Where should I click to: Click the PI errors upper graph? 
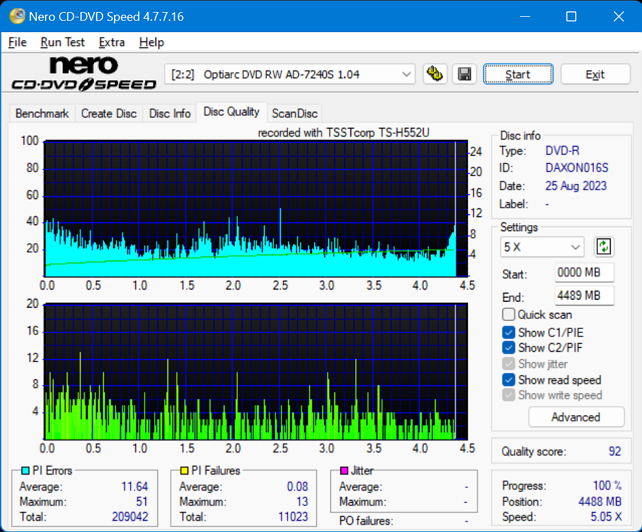coord(255,208)
